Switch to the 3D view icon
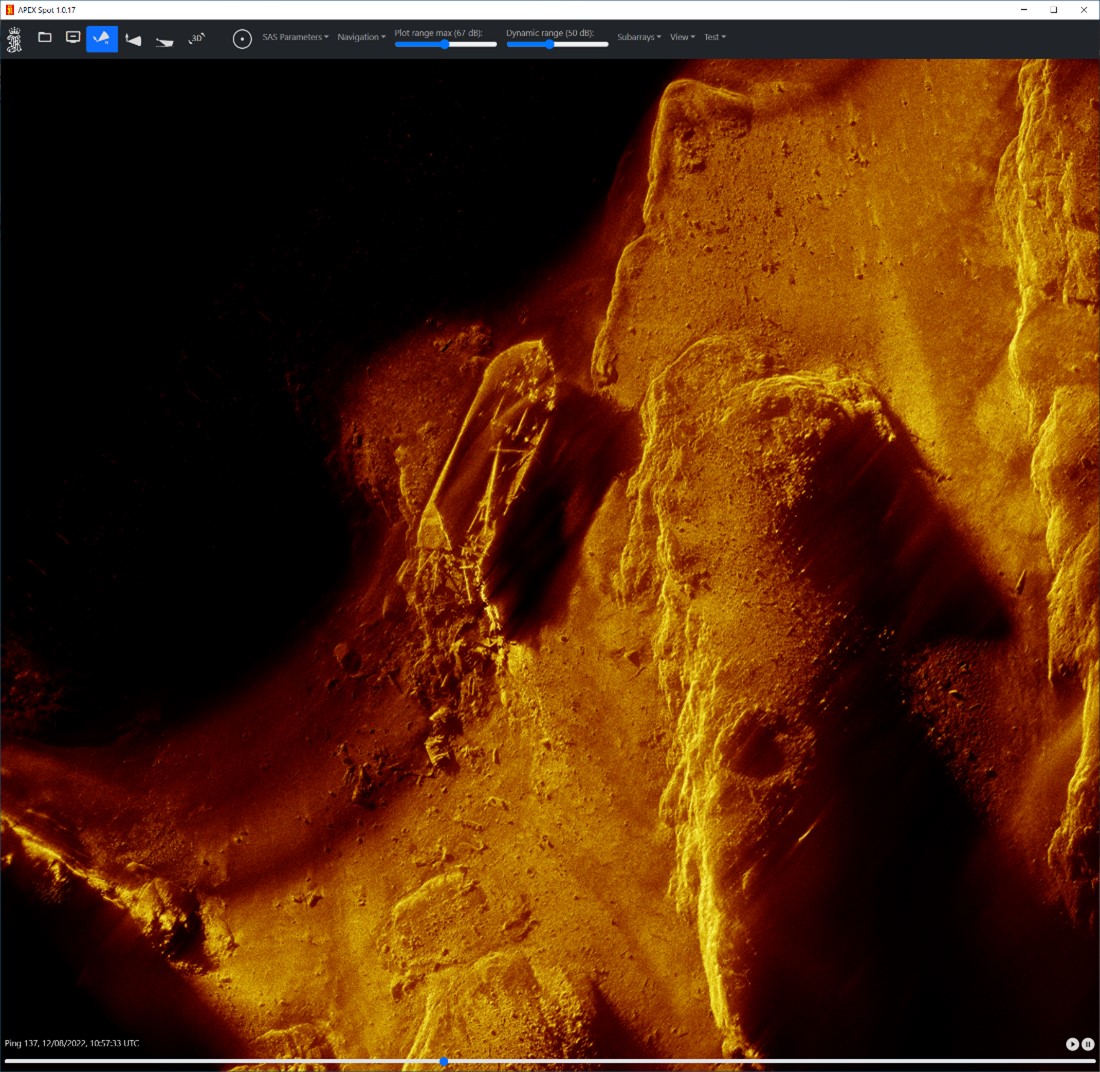 coord(197,38)
